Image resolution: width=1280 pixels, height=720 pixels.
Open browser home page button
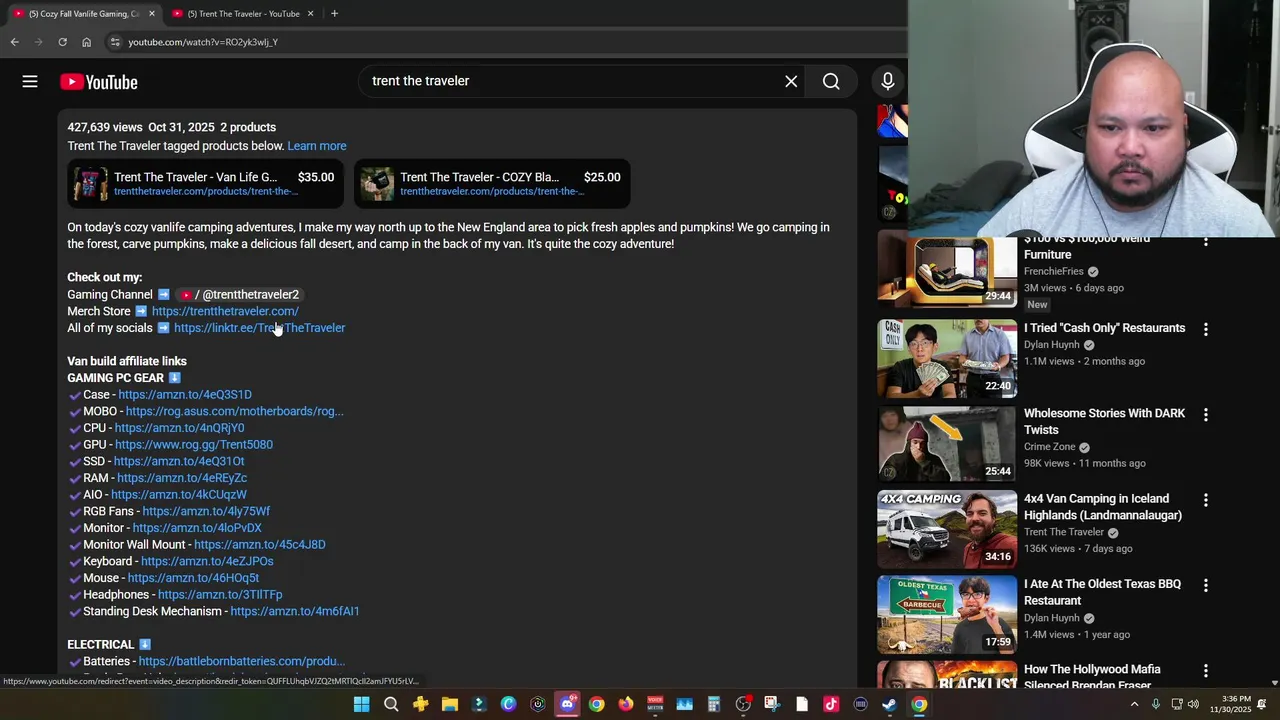(x=87, y=42)
